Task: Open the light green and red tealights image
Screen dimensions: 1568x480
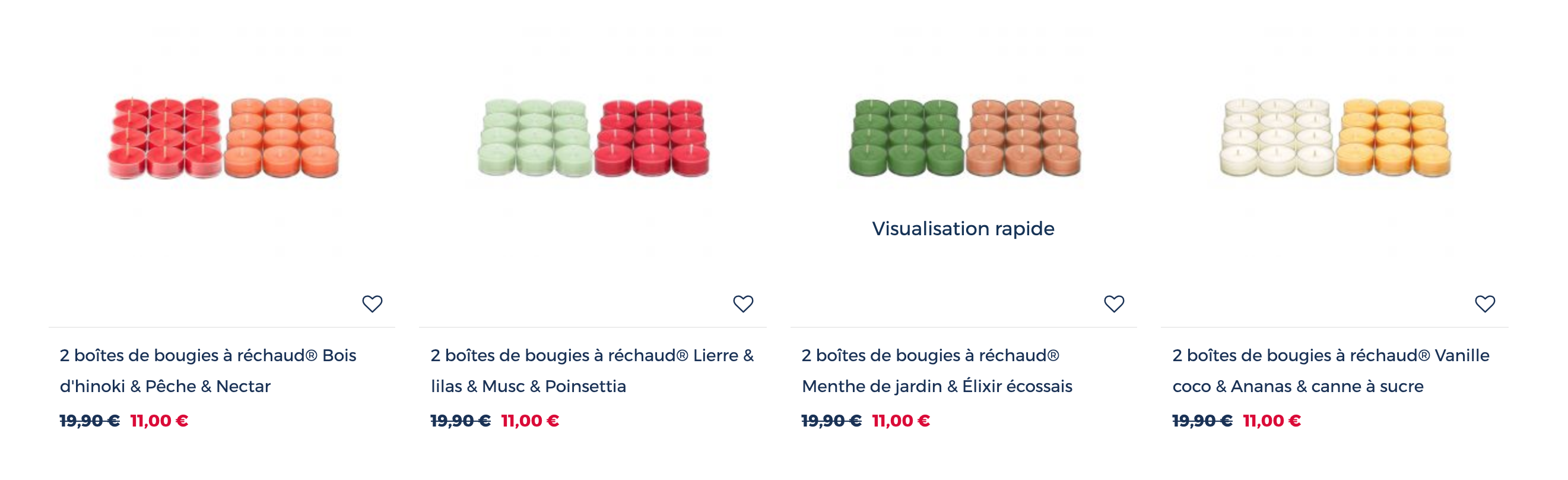Action: 593,138
